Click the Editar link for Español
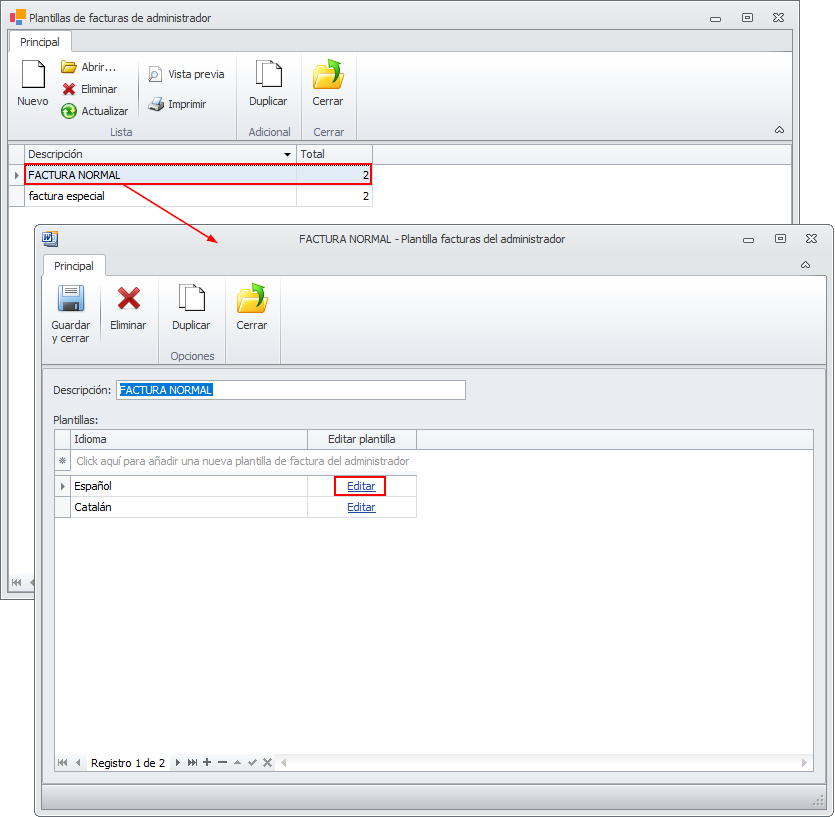Image resolution: width=835 pixels, height=817 pixels. (361, 486)
